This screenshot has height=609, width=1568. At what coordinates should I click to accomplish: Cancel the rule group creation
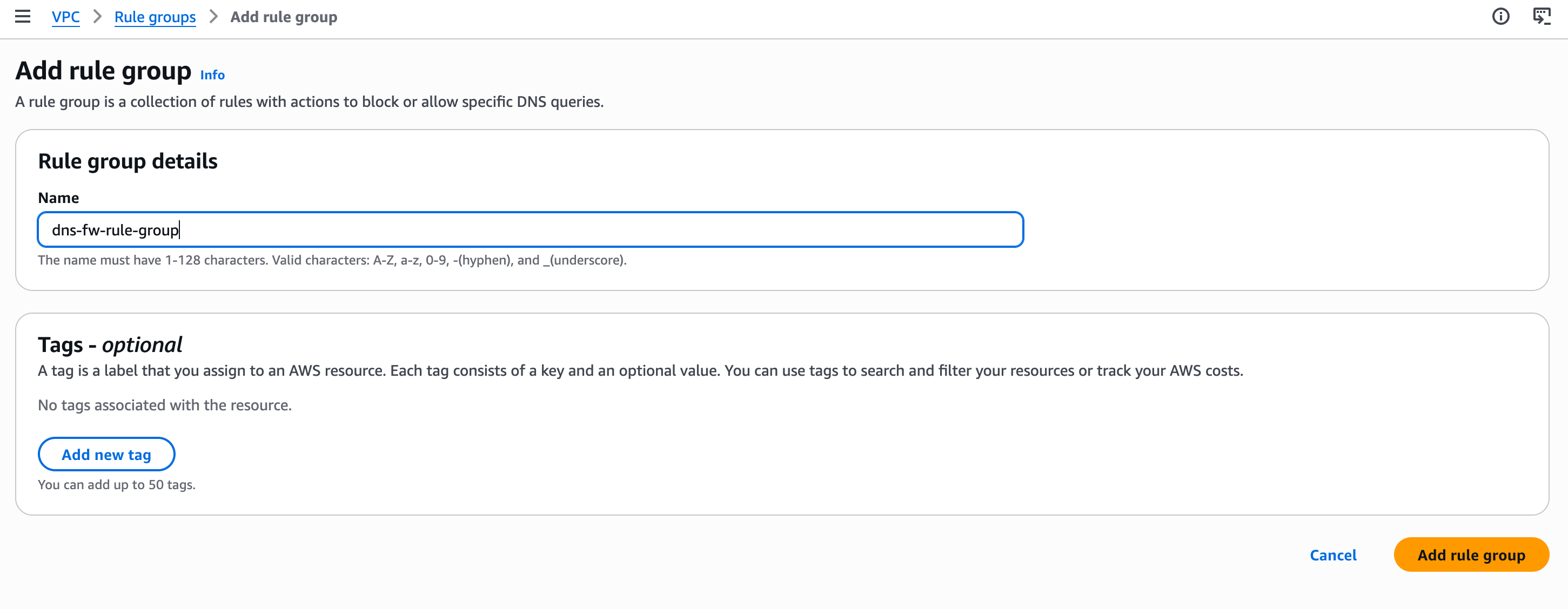(x=1332, y=555)
